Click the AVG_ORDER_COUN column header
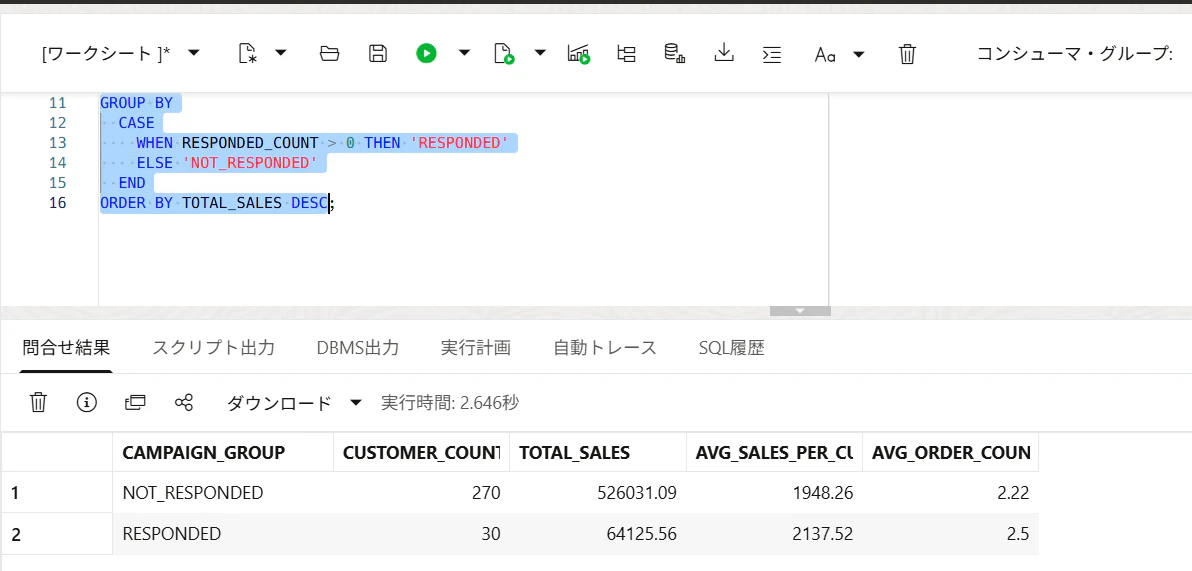This screenshot has height=571, width=1192. pos(950,452)
